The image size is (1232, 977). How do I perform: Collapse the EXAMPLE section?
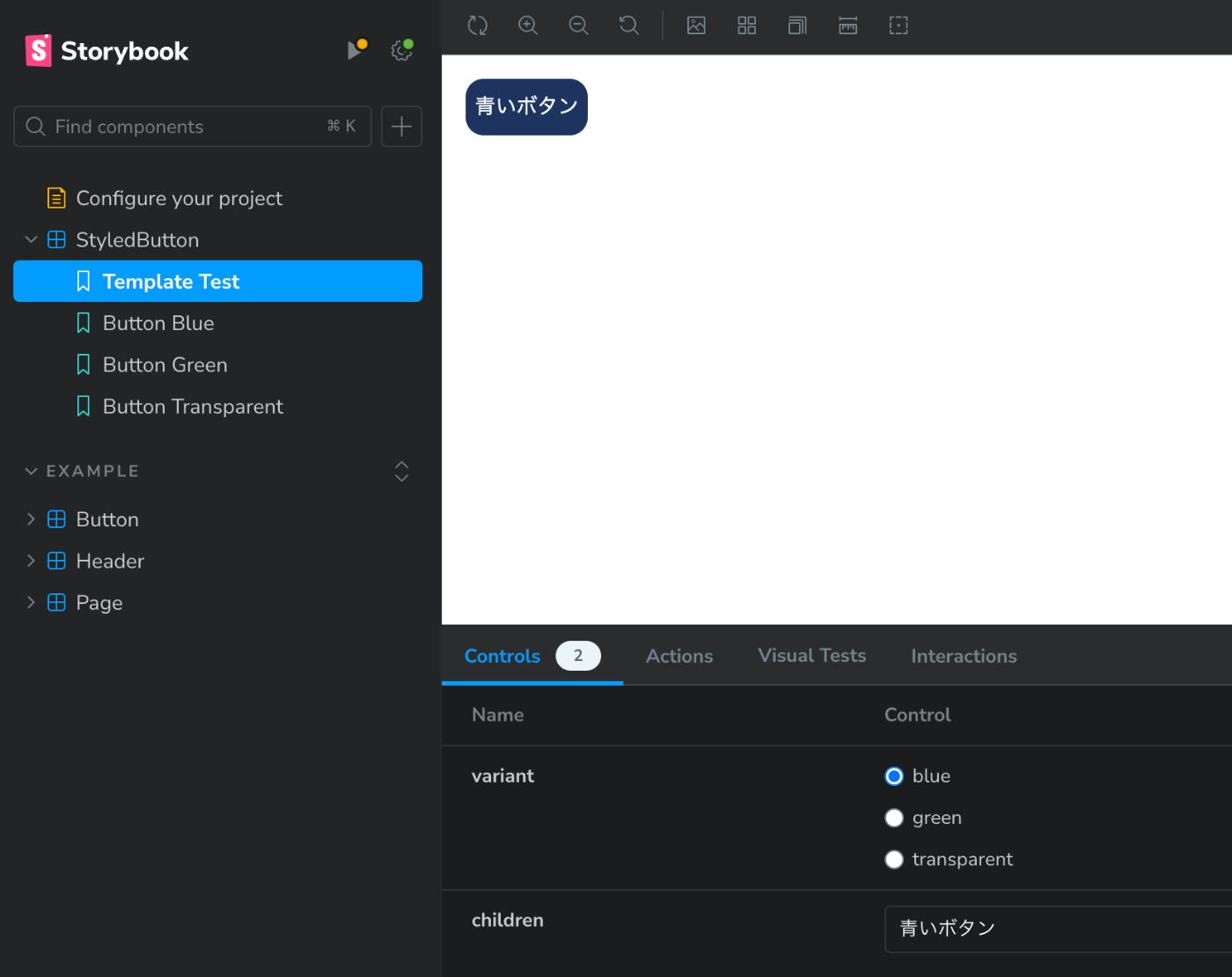32,471
